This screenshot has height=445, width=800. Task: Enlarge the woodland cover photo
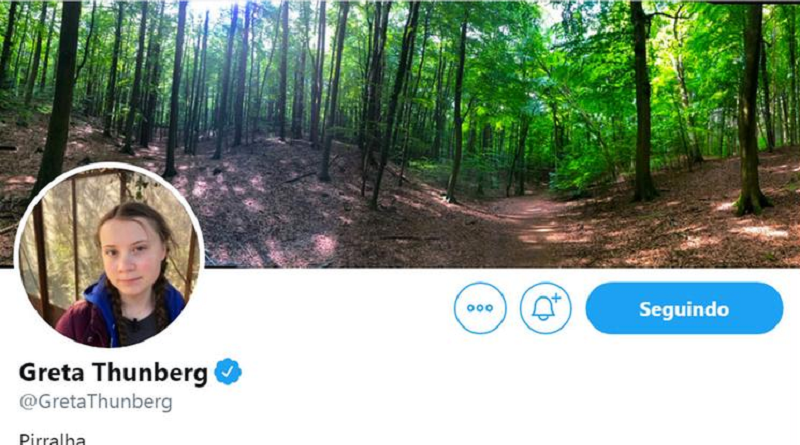450,130
